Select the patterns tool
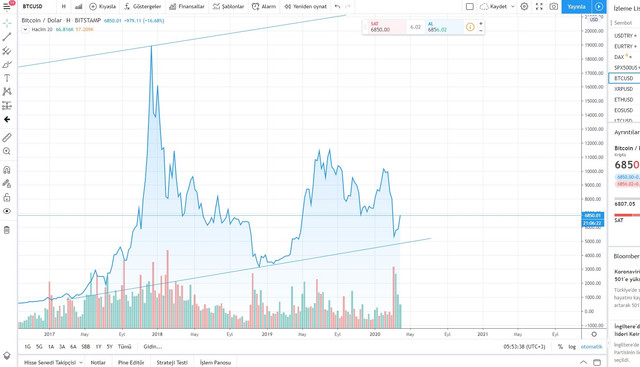 [x=7, y=91]
